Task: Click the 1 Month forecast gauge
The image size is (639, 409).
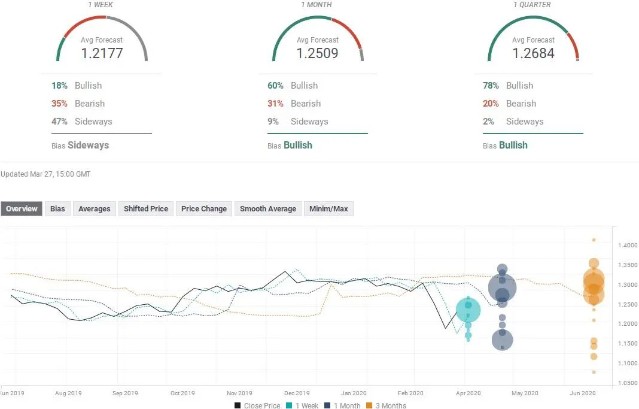Action: coord(320,39)
